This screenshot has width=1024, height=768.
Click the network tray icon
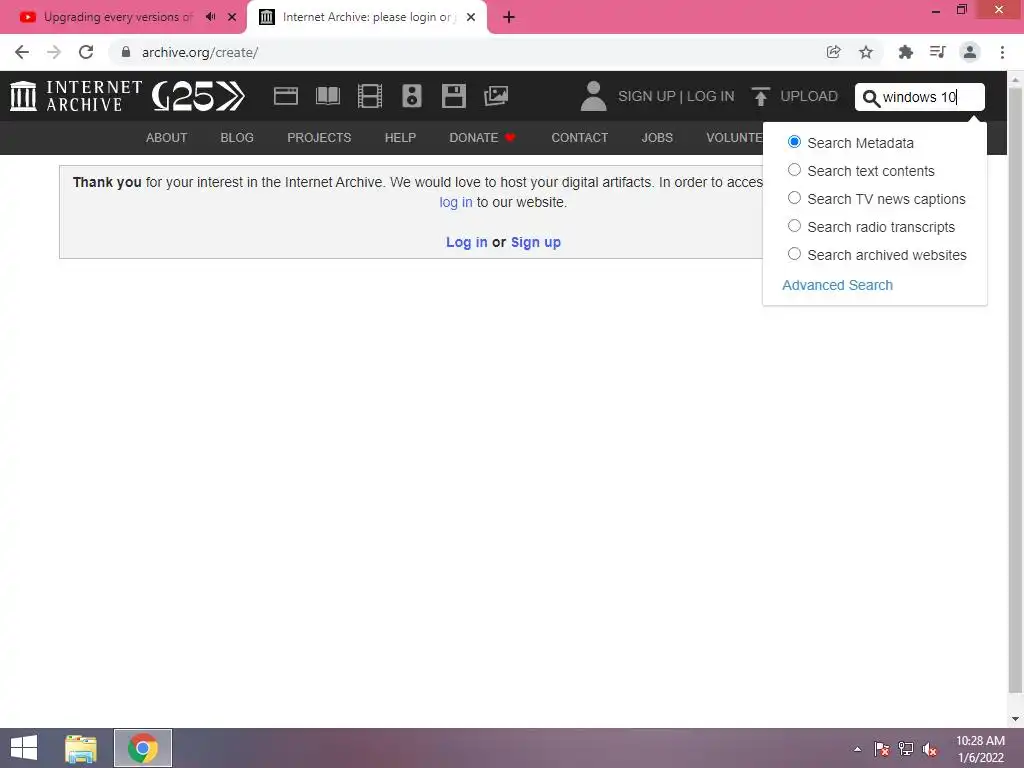tap(906, 749)
